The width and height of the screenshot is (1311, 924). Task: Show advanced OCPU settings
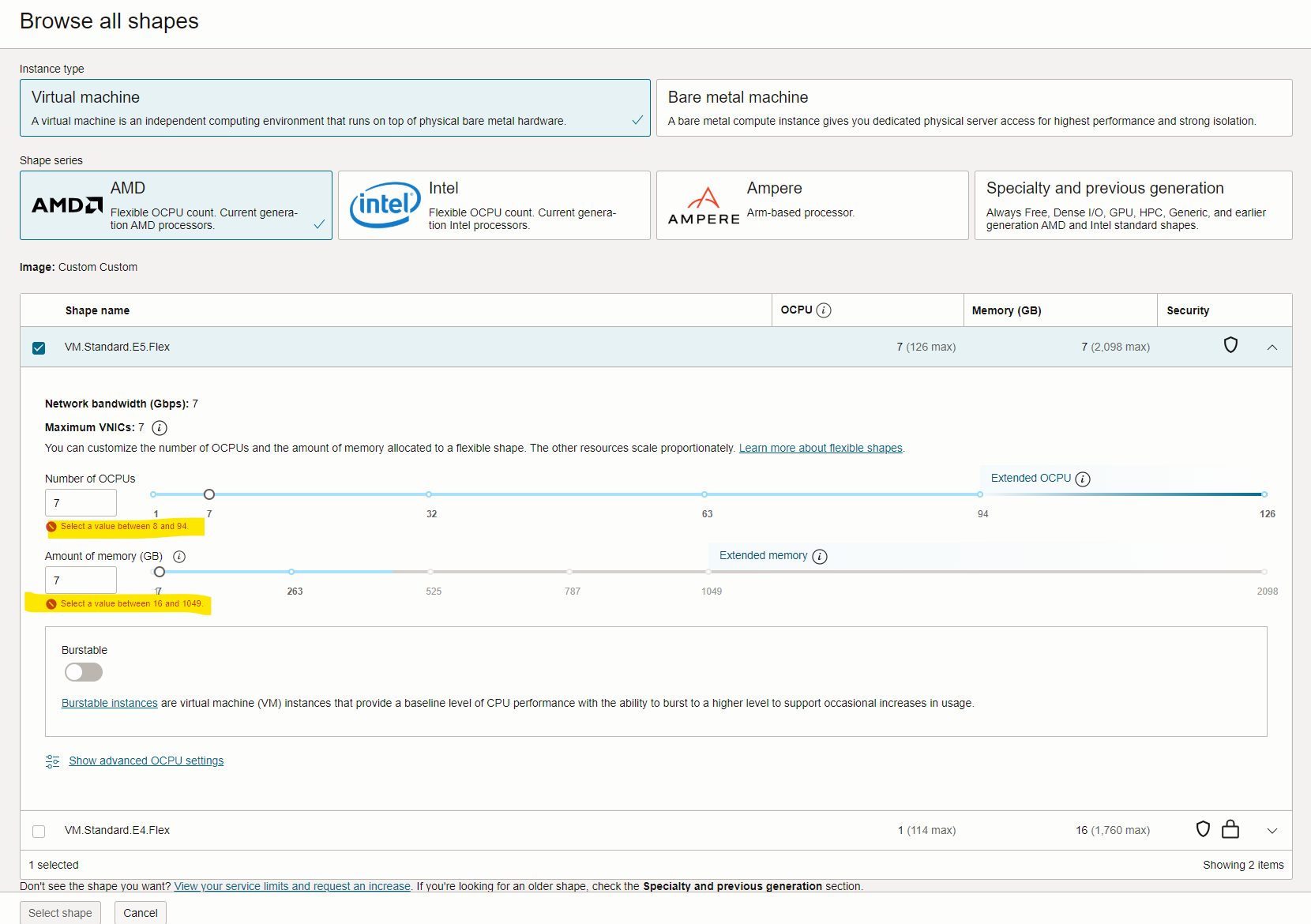click(x=146, y=761)
